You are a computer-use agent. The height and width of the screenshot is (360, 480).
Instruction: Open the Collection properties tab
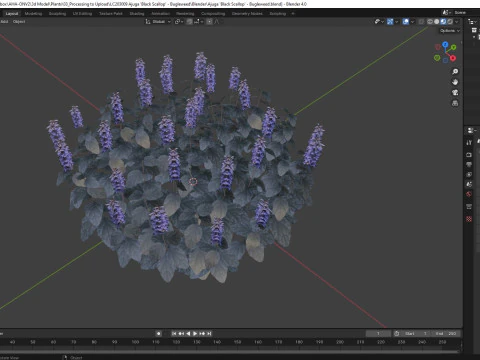pyautogui.click(x=469, y=207)
